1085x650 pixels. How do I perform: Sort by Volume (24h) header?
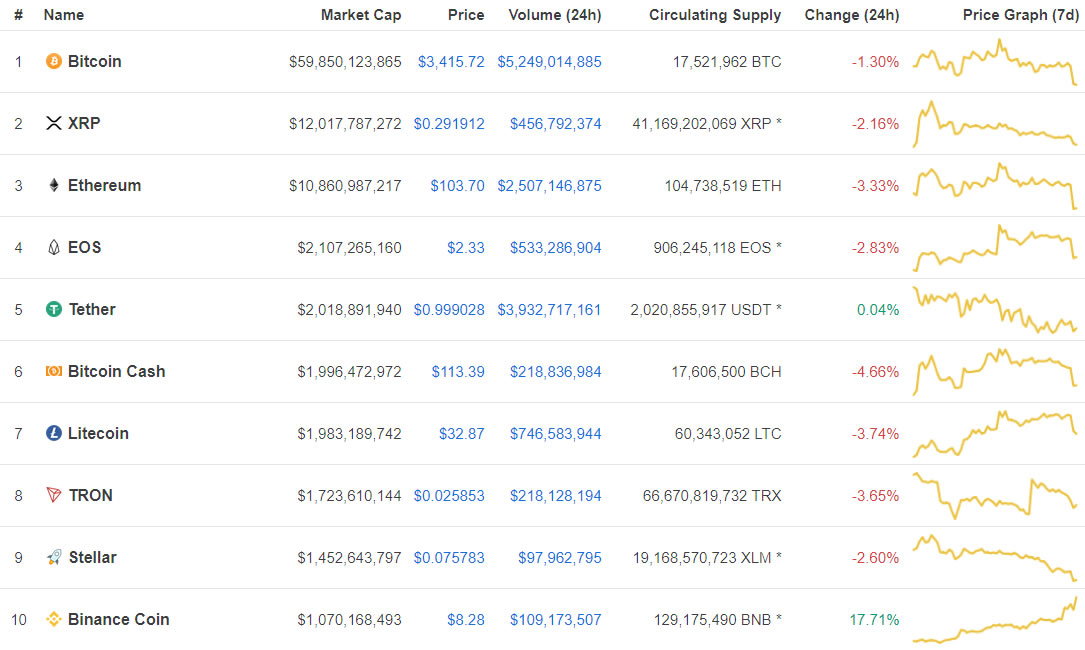pyautogui.click(x=555, y=14)
